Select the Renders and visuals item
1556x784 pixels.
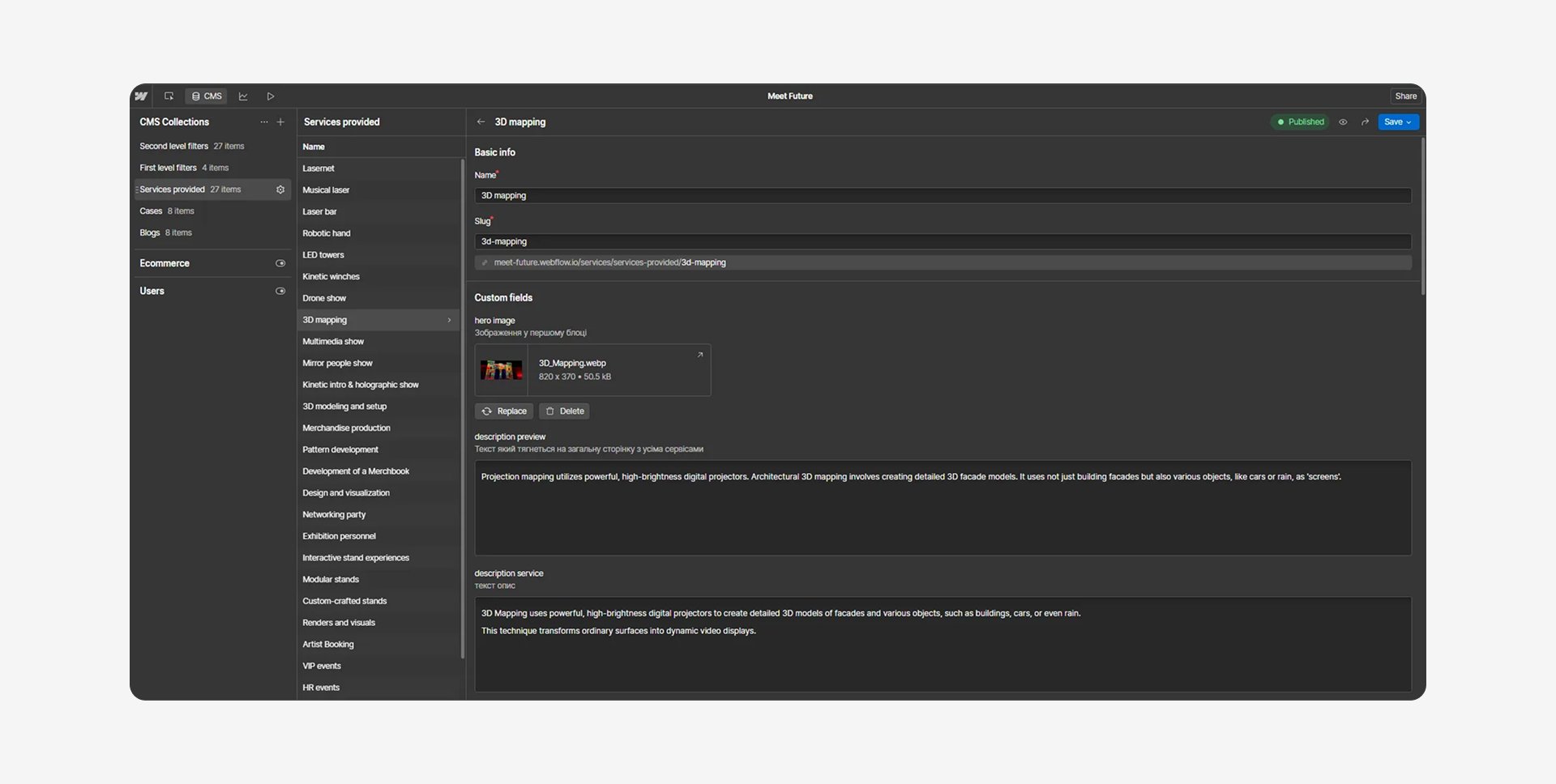click(378, 623)
